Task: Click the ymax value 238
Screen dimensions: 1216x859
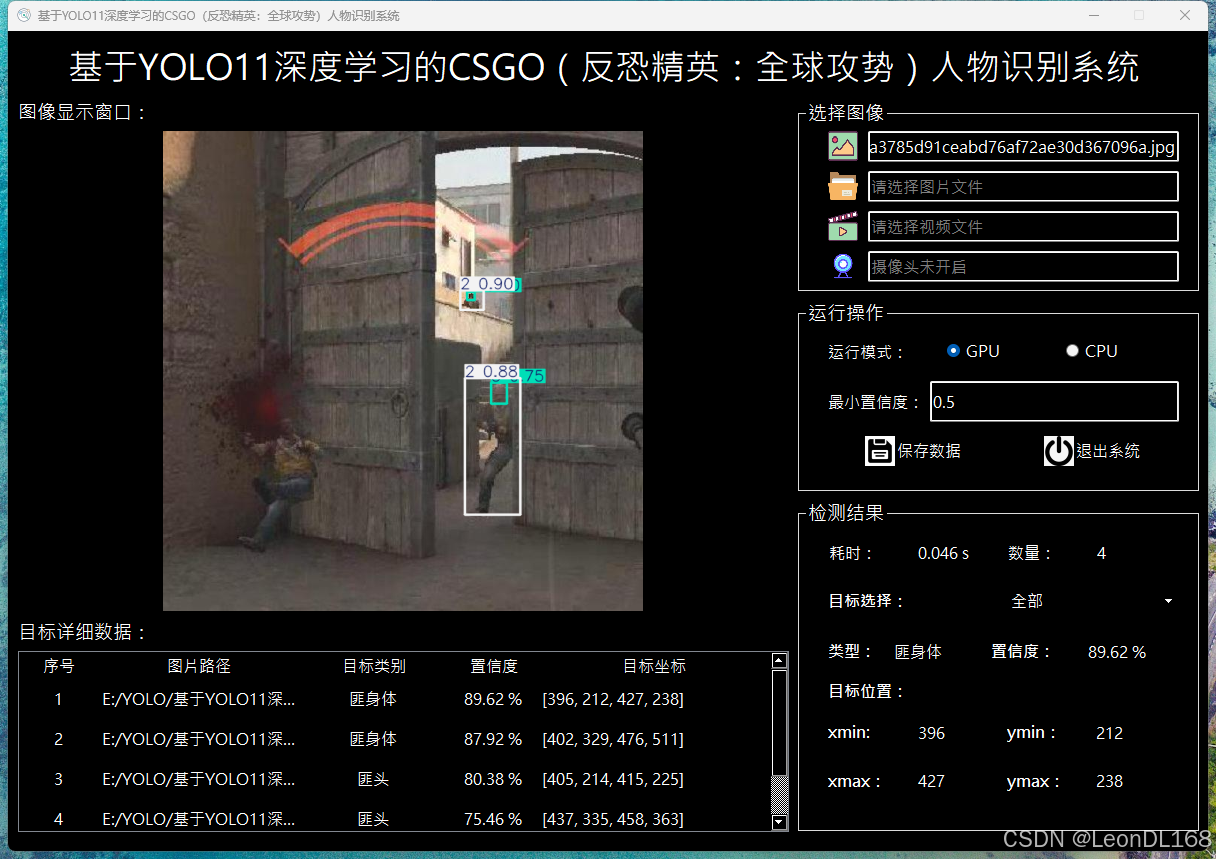Action: coord(1109,781)
